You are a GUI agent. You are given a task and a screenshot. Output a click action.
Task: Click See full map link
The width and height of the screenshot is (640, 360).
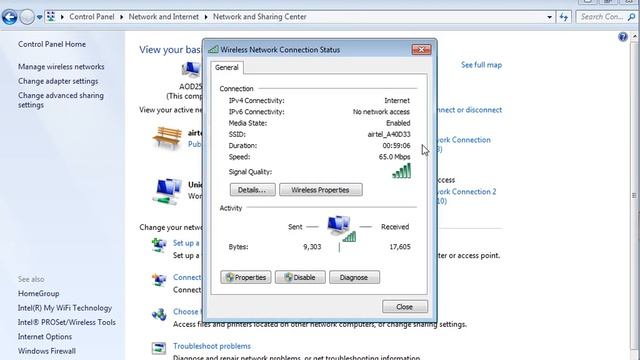[481, 65]
